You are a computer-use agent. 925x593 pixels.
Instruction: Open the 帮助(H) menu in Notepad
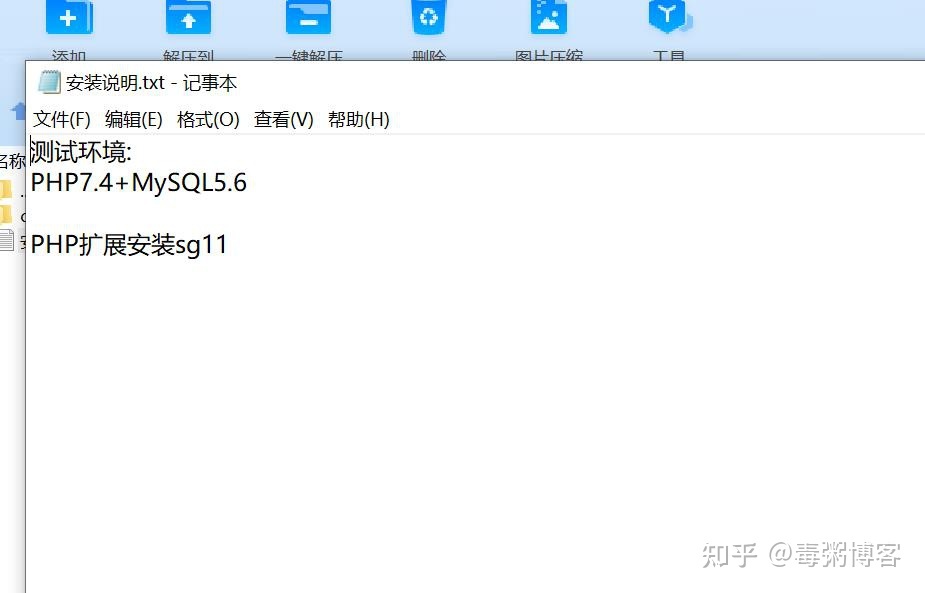click(359, 119)
